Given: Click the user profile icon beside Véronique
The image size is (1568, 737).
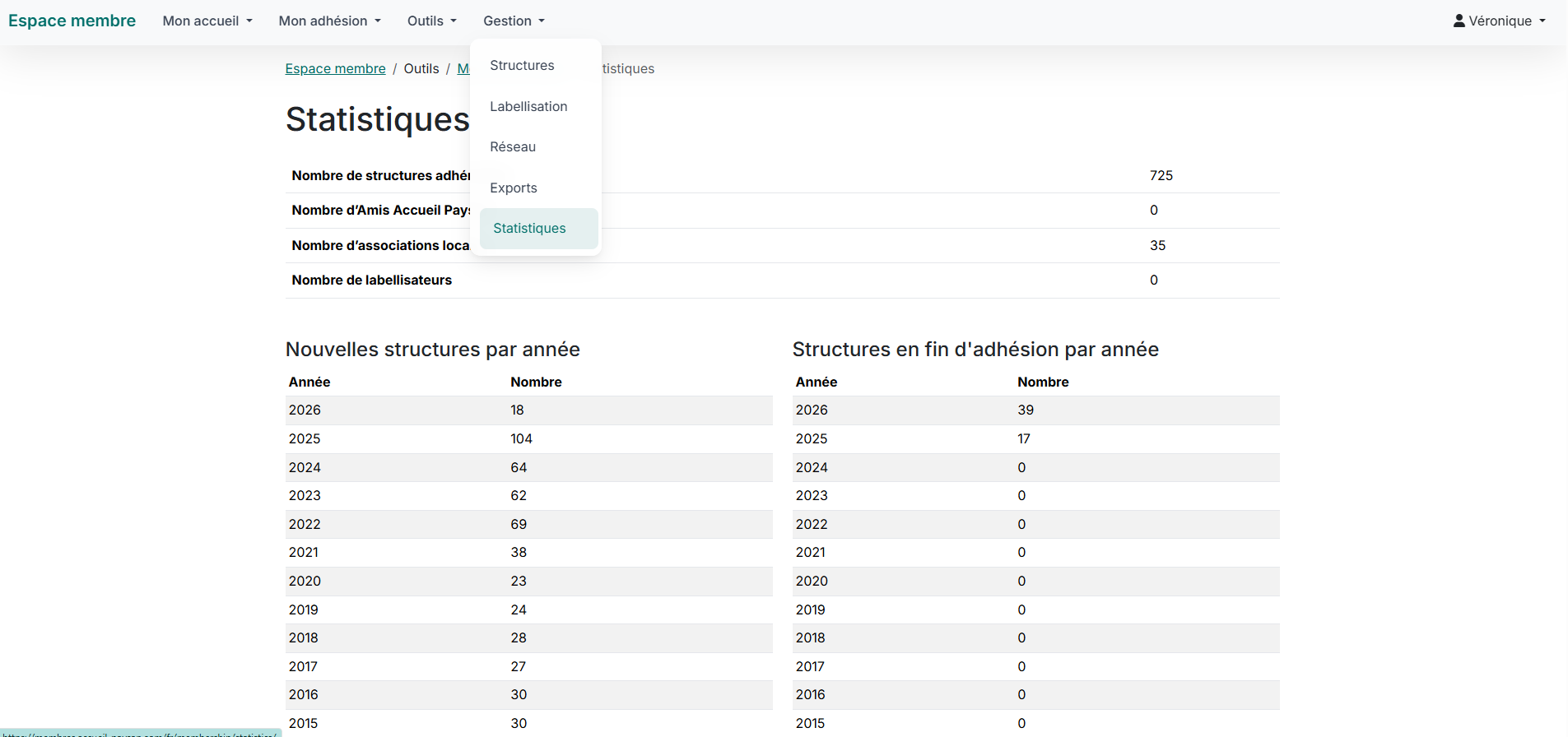Looking at the screenshot, I should 1459,21.
